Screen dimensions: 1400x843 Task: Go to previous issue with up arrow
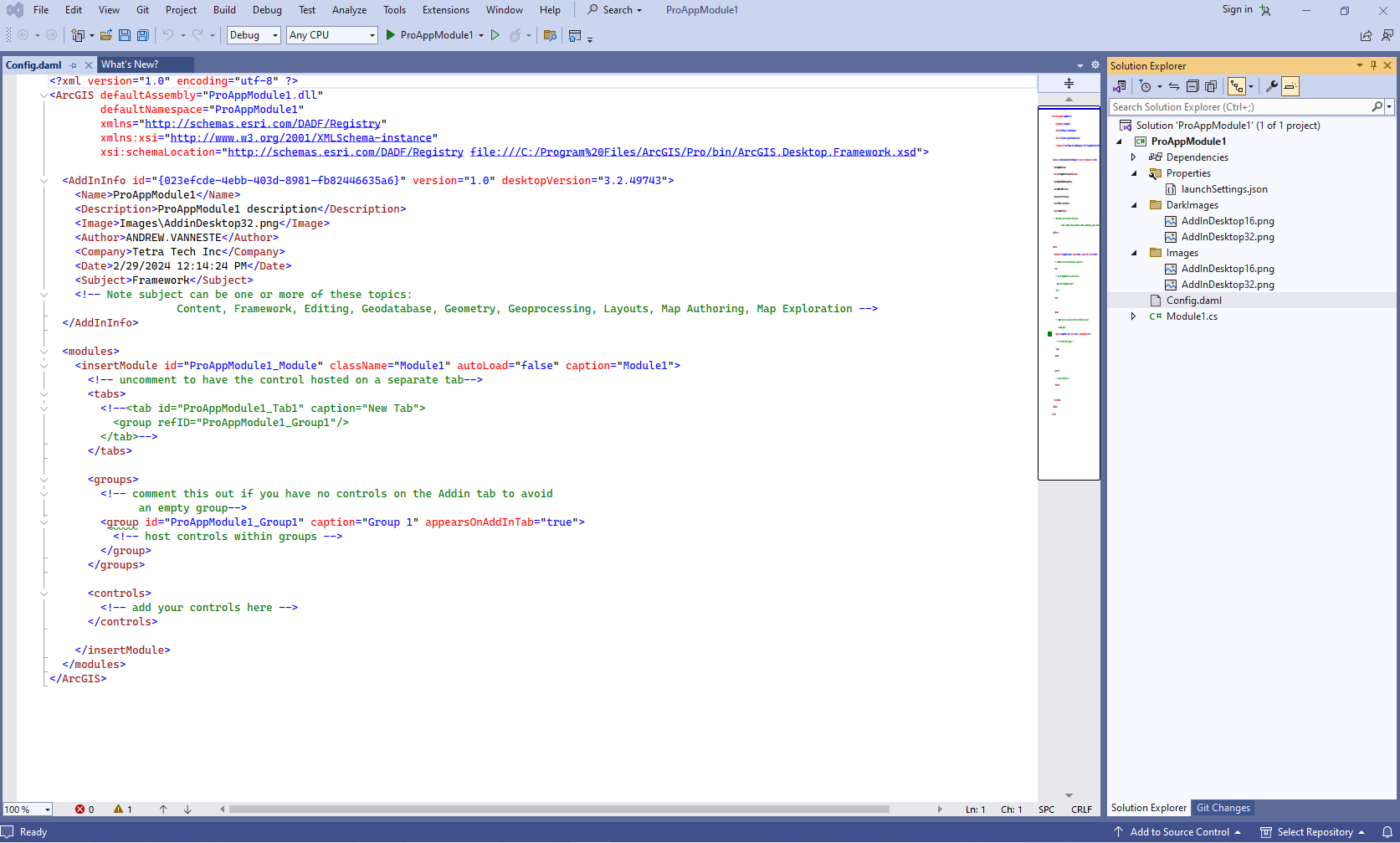coord(163,810)
